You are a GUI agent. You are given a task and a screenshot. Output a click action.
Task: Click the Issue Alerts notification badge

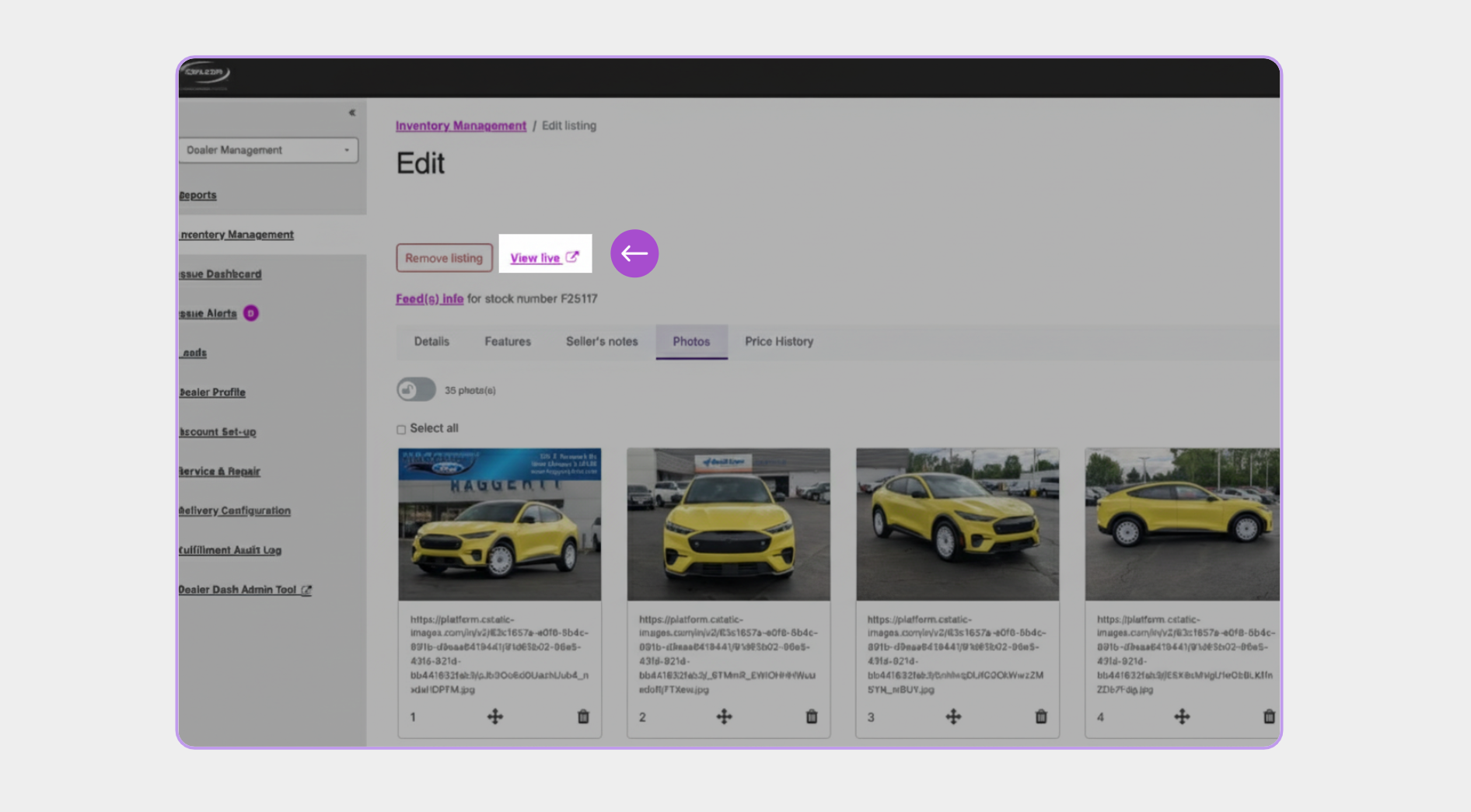click(x=250, y=313)
